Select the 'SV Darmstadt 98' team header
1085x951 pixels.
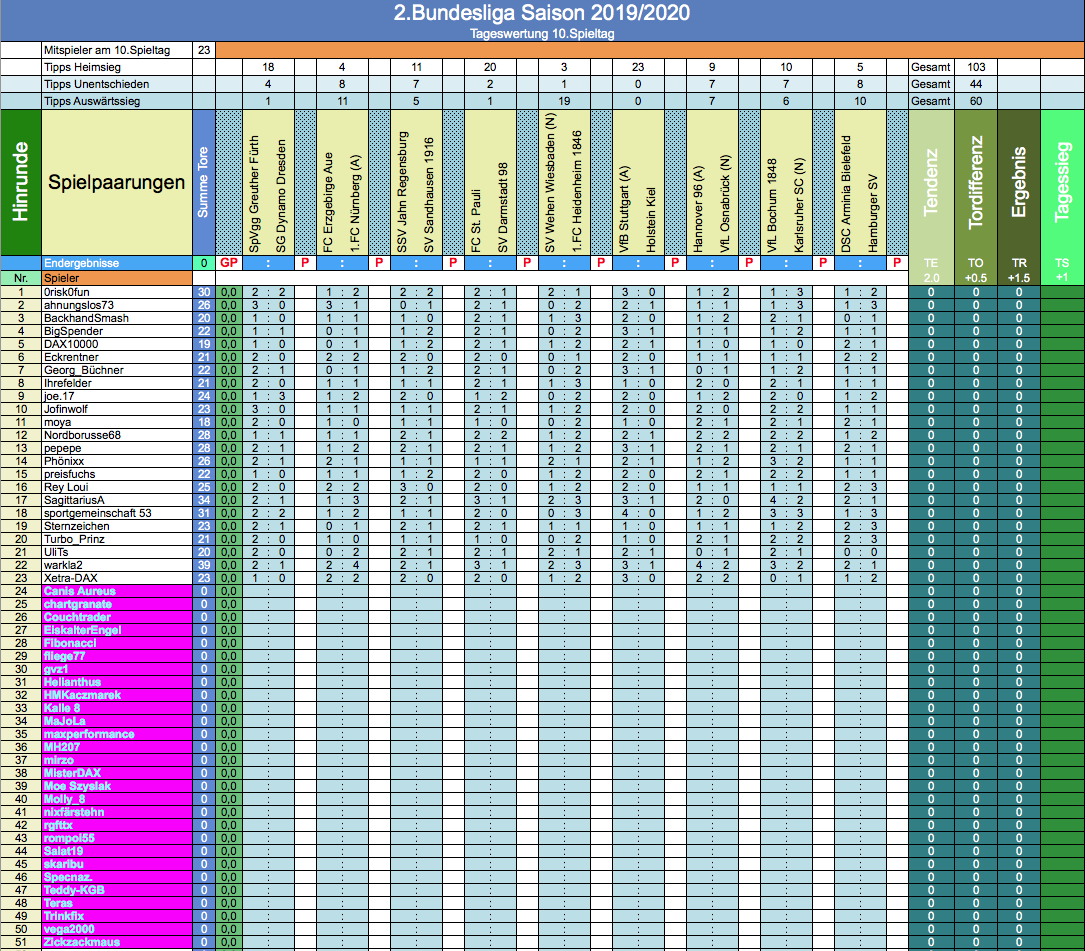pyautogui.click(x=502, y=208)
